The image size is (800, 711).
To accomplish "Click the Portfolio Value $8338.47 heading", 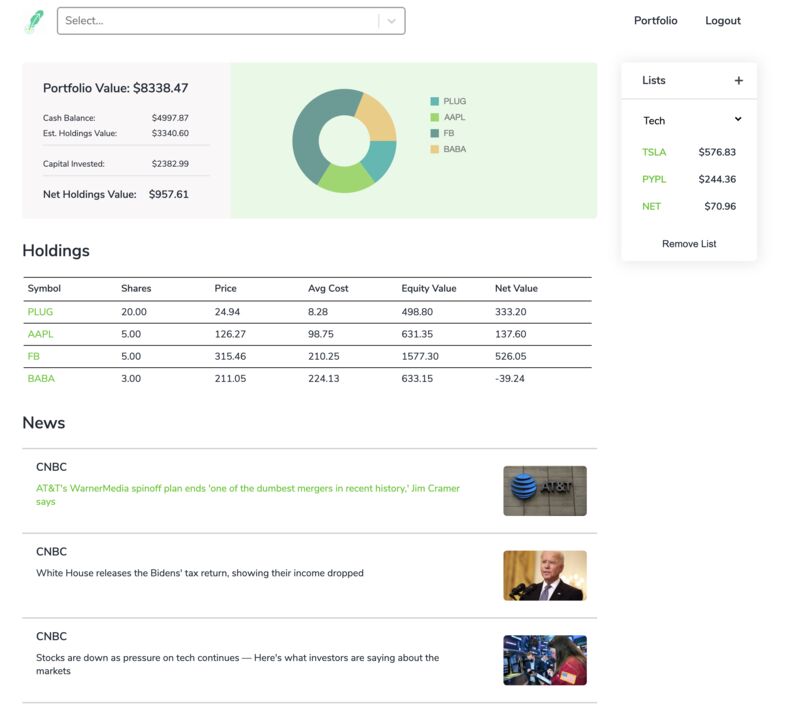I will coord(115,88).
